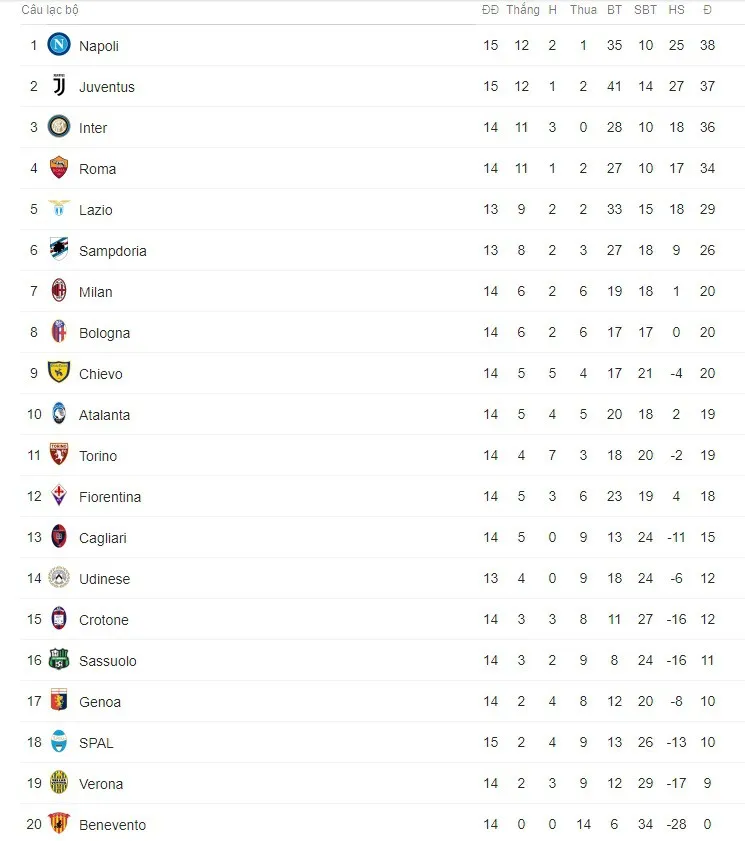Click the Sampdoria team badge

pyautogui.click(x=59, y=249)
